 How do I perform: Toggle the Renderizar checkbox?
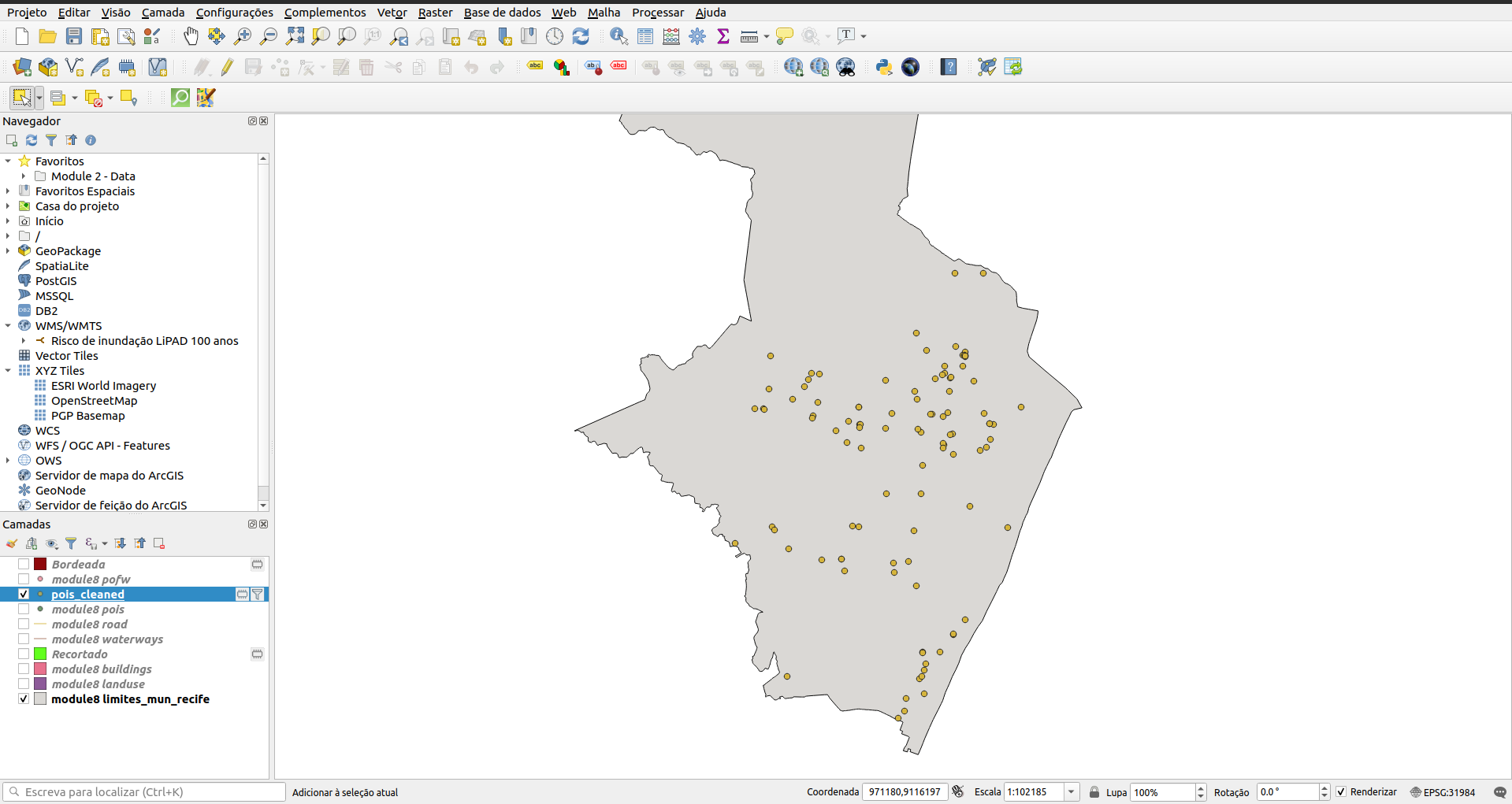click(x=1341, y=792)
